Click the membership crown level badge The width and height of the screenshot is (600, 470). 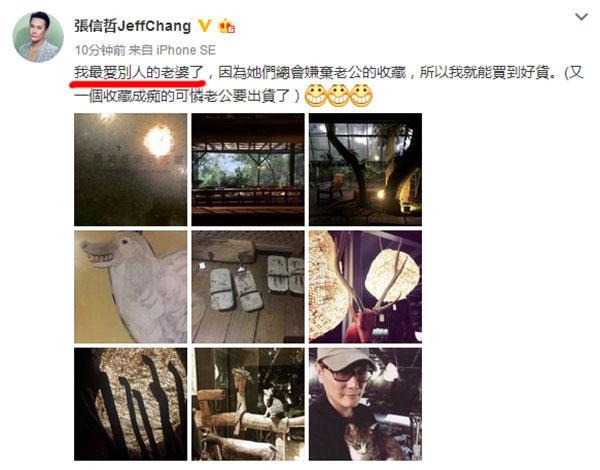tap(227, 26)
